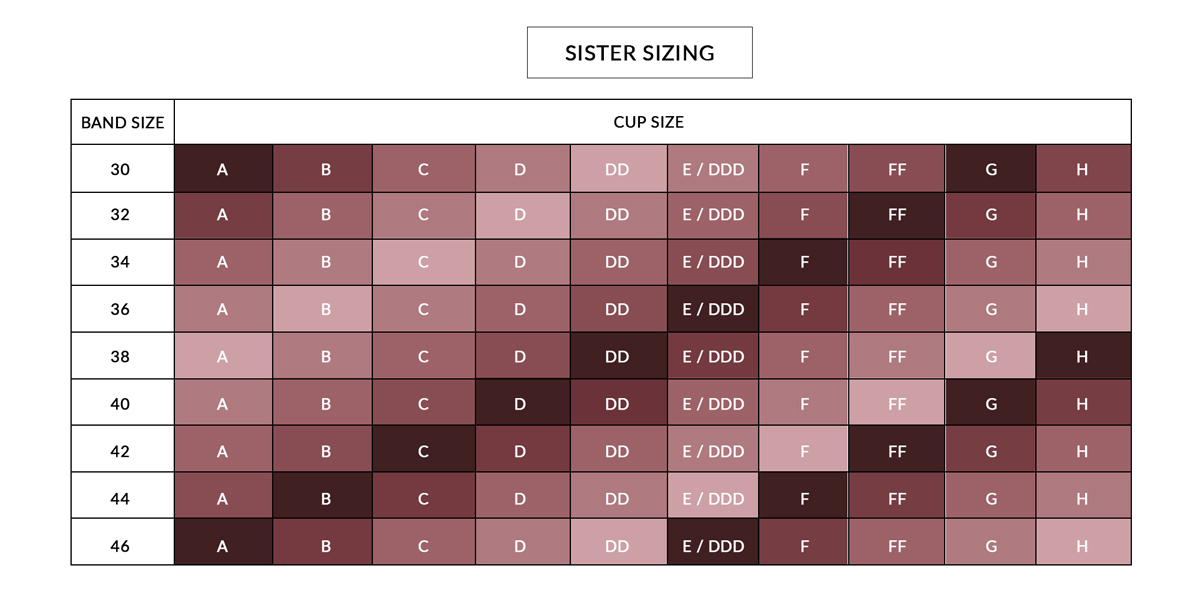The width and height of the screenshot is (1200, 600).
Task: Choose cup B in band 44 row
Action: pyautogui.click(x=326, y=498)
